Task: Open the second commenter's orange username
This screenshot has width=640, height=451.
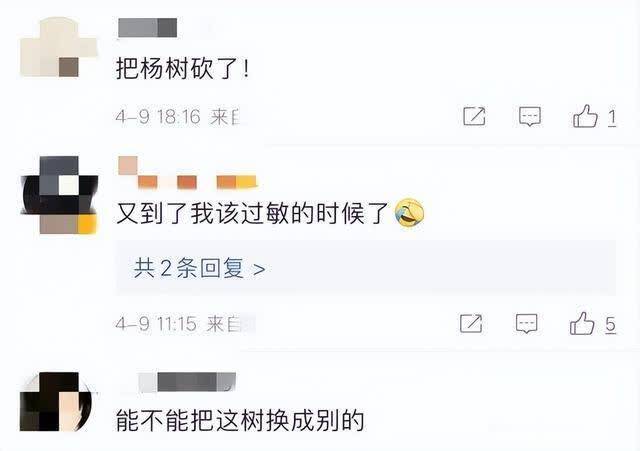Action: point(187,173)
